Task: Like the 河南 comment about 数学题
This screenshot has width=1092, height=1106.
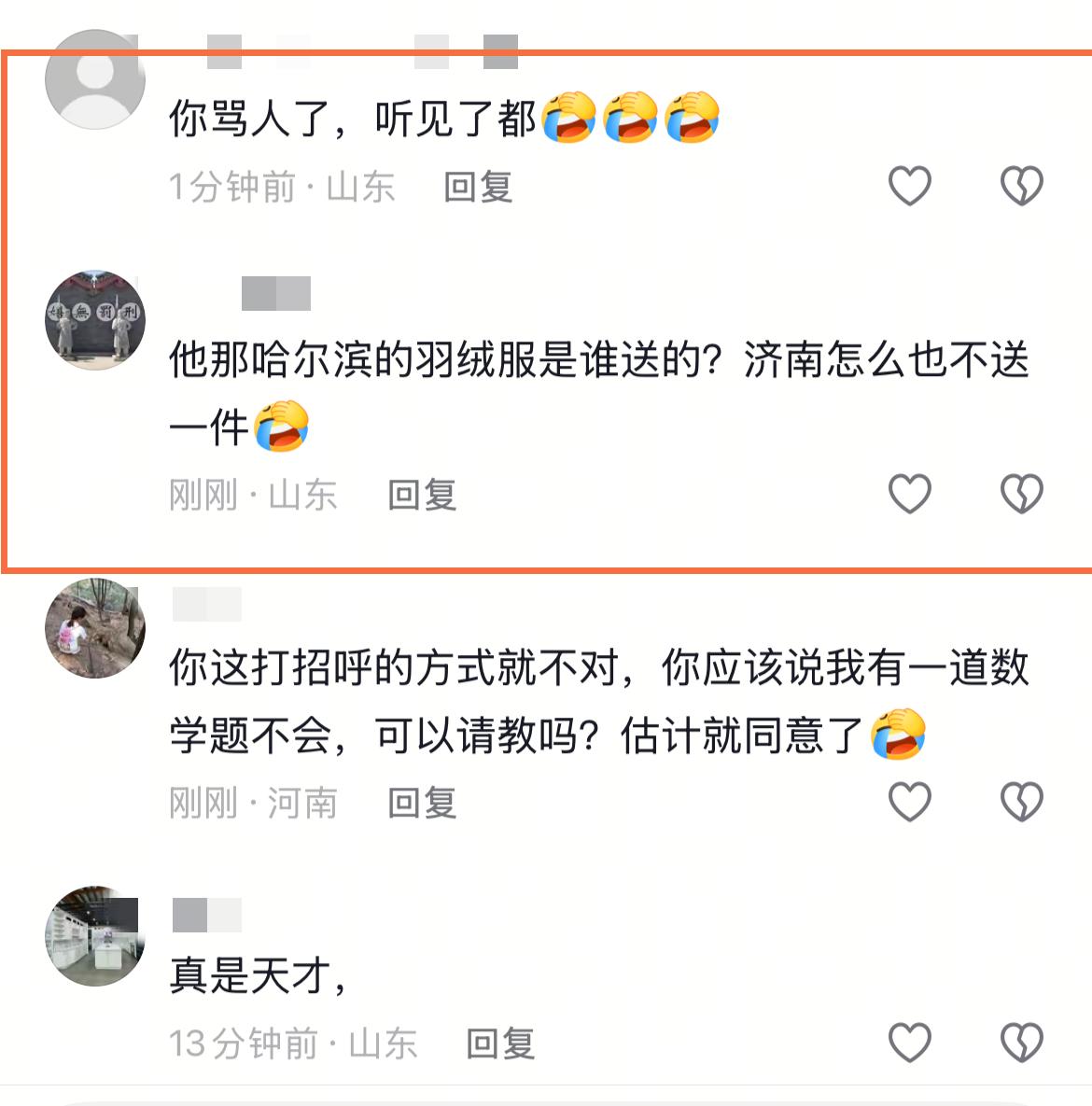Action: tap(909, 802)
